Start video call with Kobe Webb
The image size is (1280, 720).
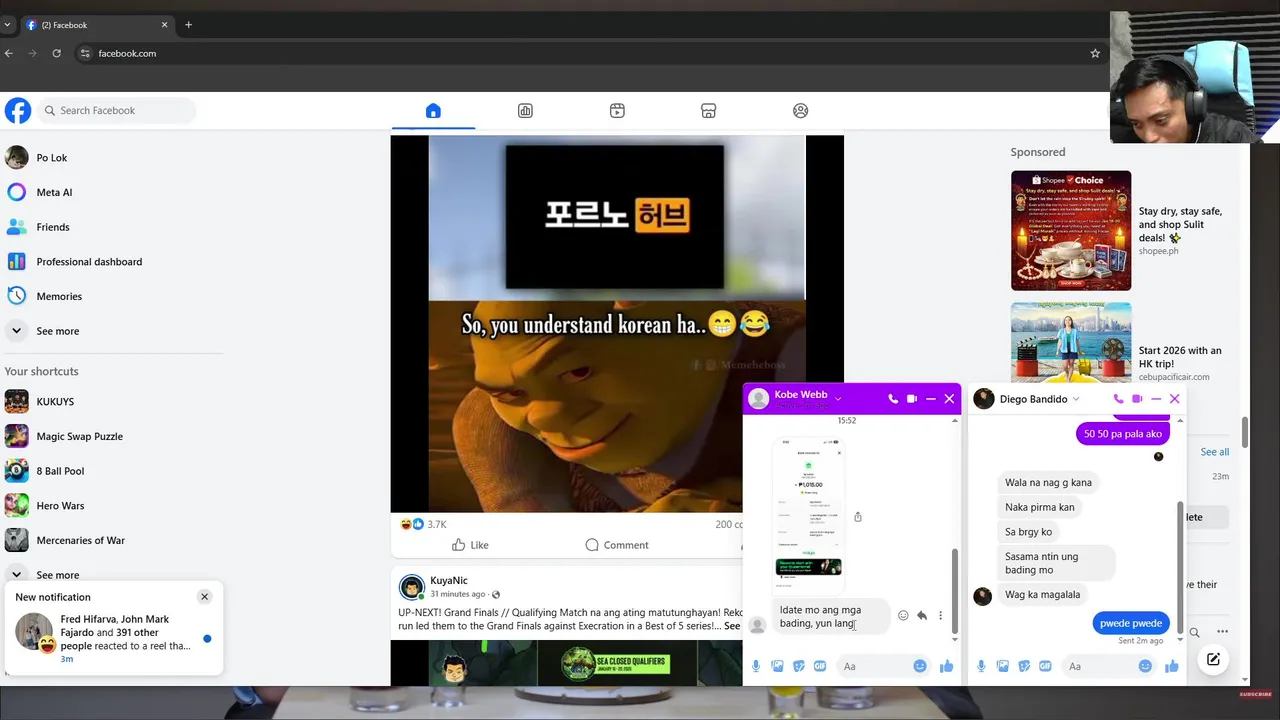[x=912, y=399]
